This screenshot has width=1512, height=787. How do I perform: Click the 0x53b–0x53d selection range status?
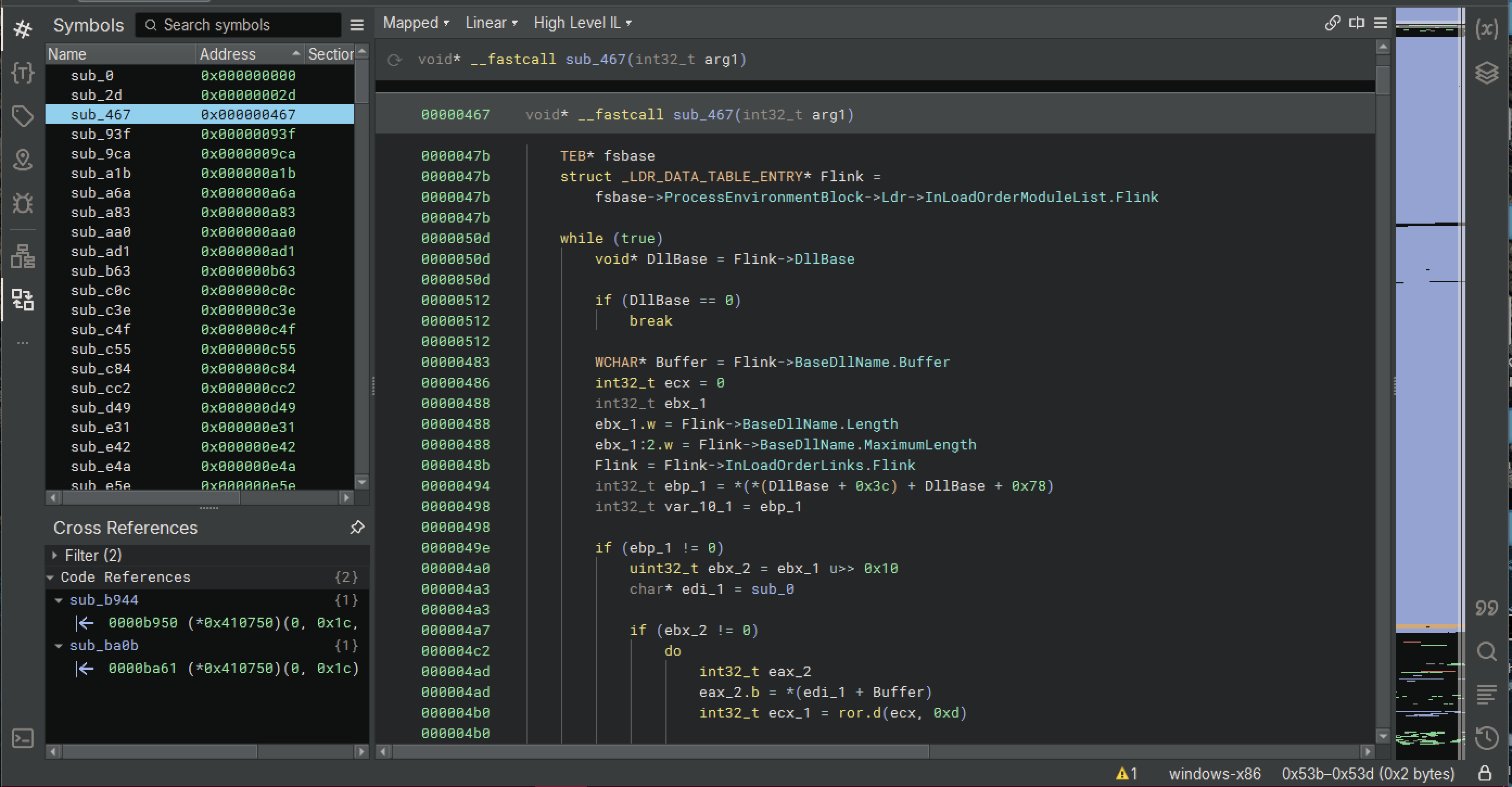[x=1368, y=773]
